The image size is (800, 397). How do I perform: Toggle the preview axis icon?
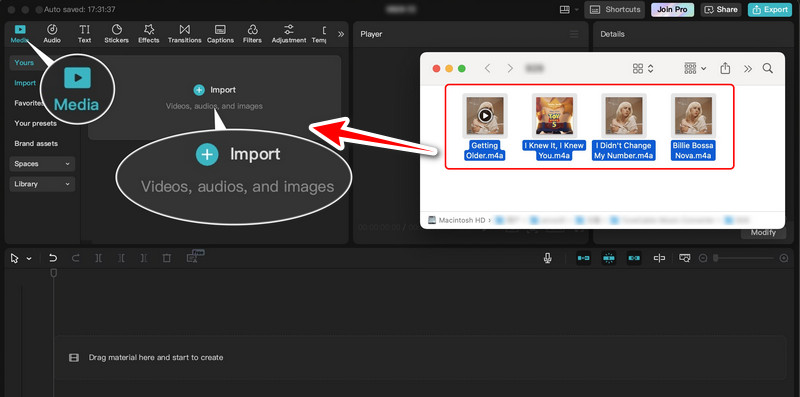click(x=659, y=258)
